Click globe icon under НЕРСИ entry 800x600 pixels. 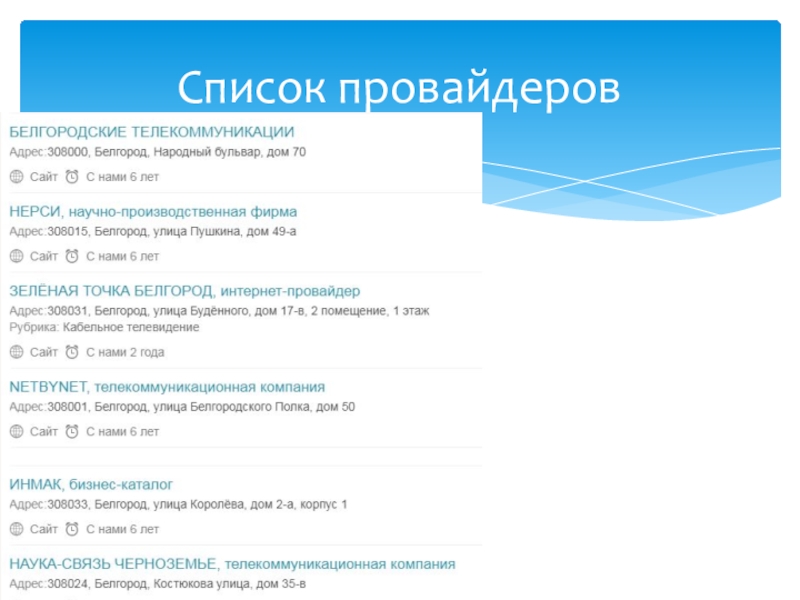pyautogui.click(x=17, y=256)
